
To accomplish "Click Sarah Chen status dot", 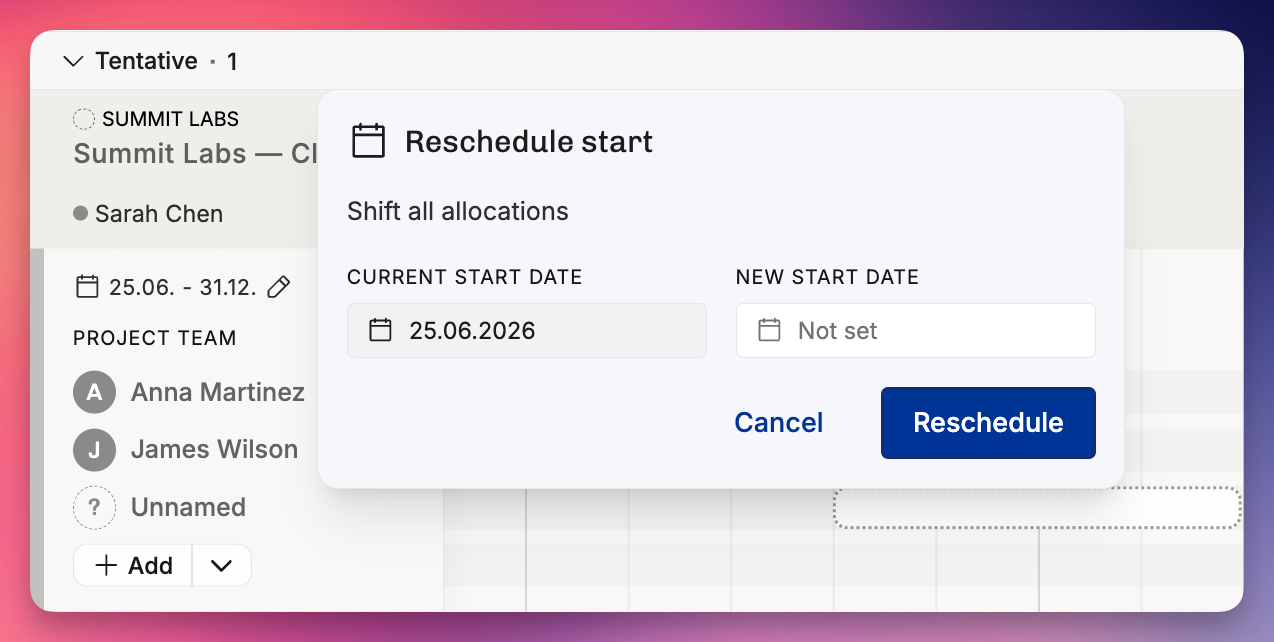I will pyautogui.click(x=81, y=213).
